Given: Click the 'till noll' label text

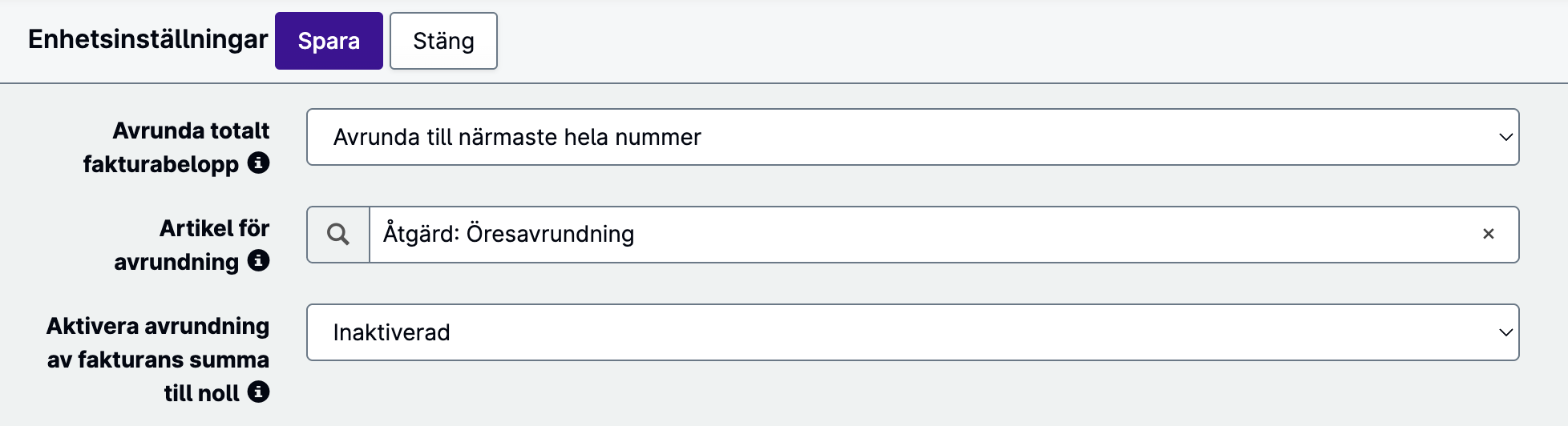Looking at the screenshot, I should [x=202, y=393].
